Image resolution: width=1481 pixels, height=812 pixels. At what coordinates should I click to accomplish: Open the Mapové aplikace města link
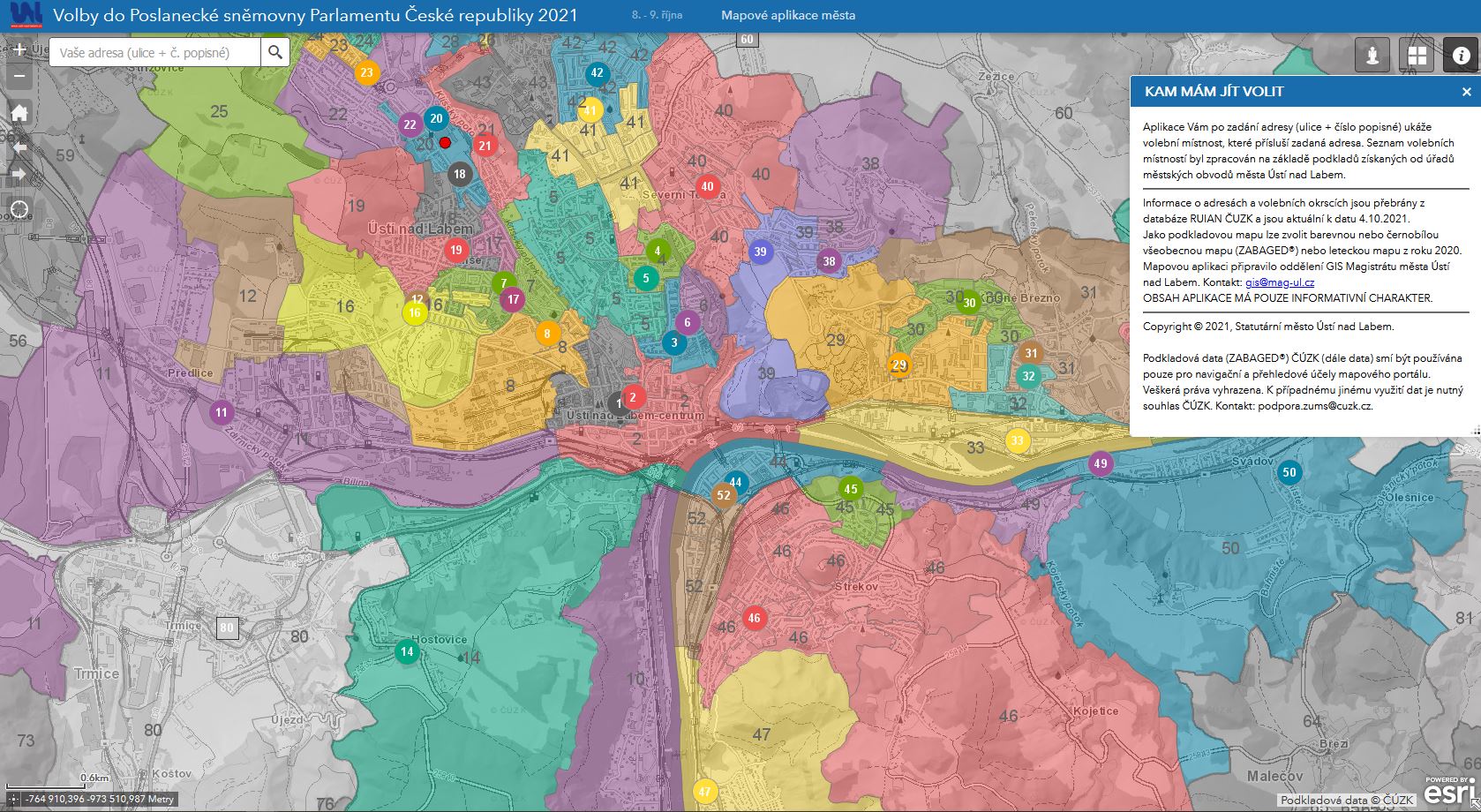click(787, 16)
